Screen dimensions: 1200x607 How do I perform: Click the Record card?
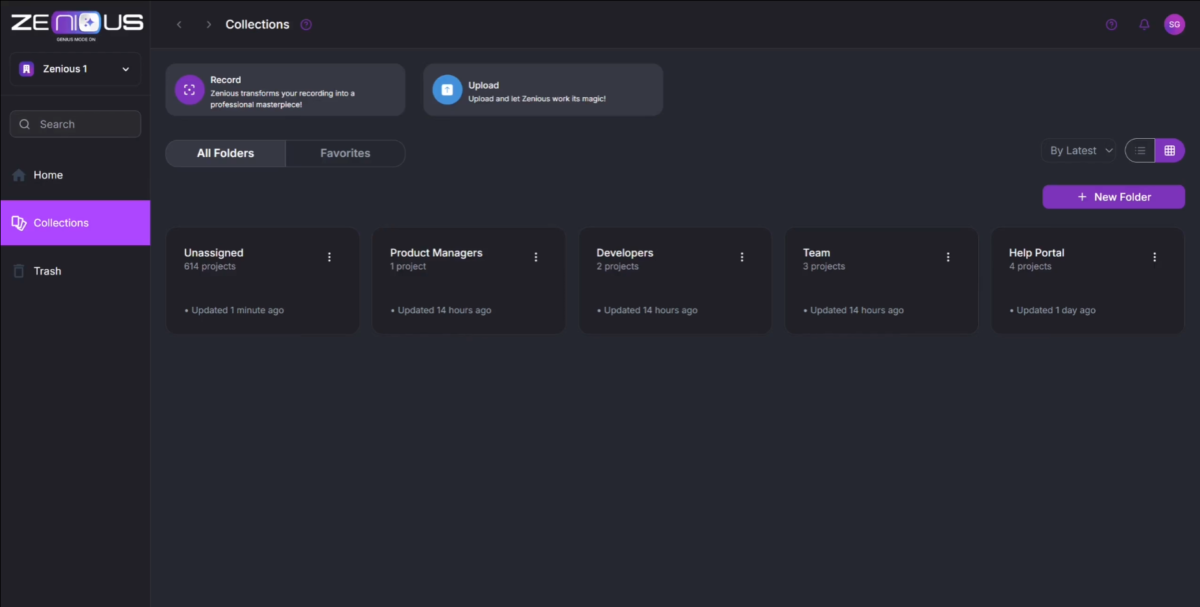click(x=285, y=90)
